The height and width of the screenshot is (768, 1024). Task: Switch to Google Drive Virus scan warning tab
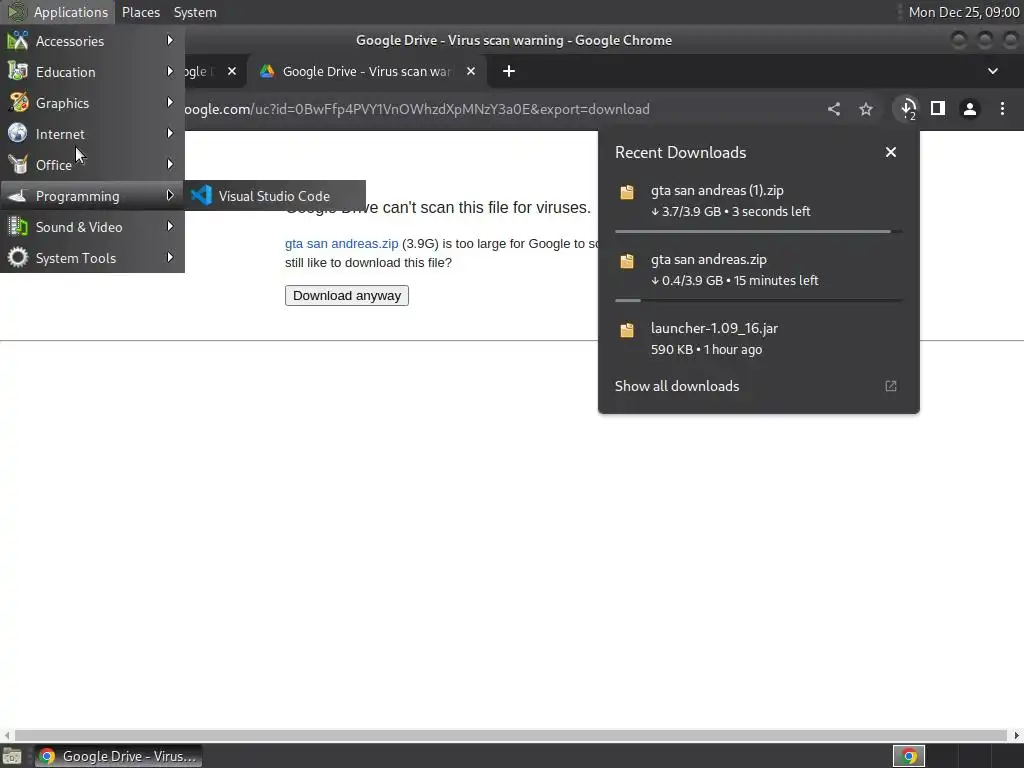coord(367,71)
